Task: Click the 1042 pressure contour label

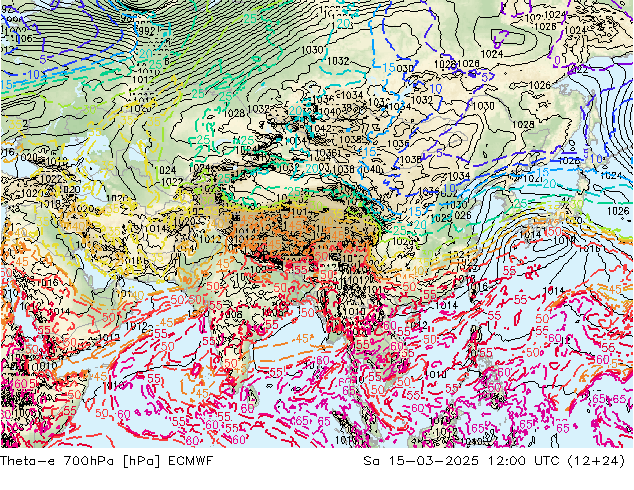Action: pyautogui.click(x=322, y=129)
